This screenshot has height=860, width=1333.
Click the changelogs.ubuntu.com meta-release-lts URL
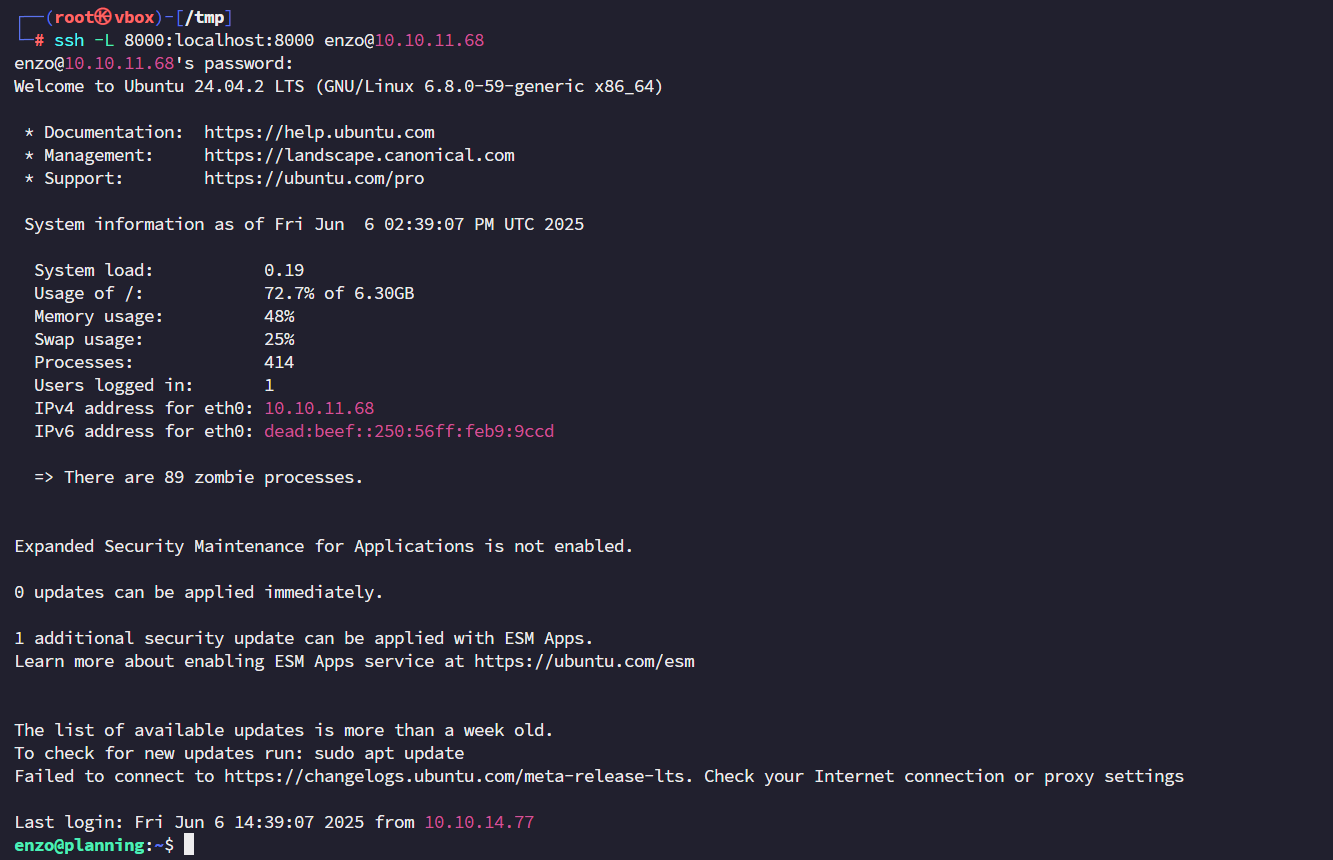point(458,776)
